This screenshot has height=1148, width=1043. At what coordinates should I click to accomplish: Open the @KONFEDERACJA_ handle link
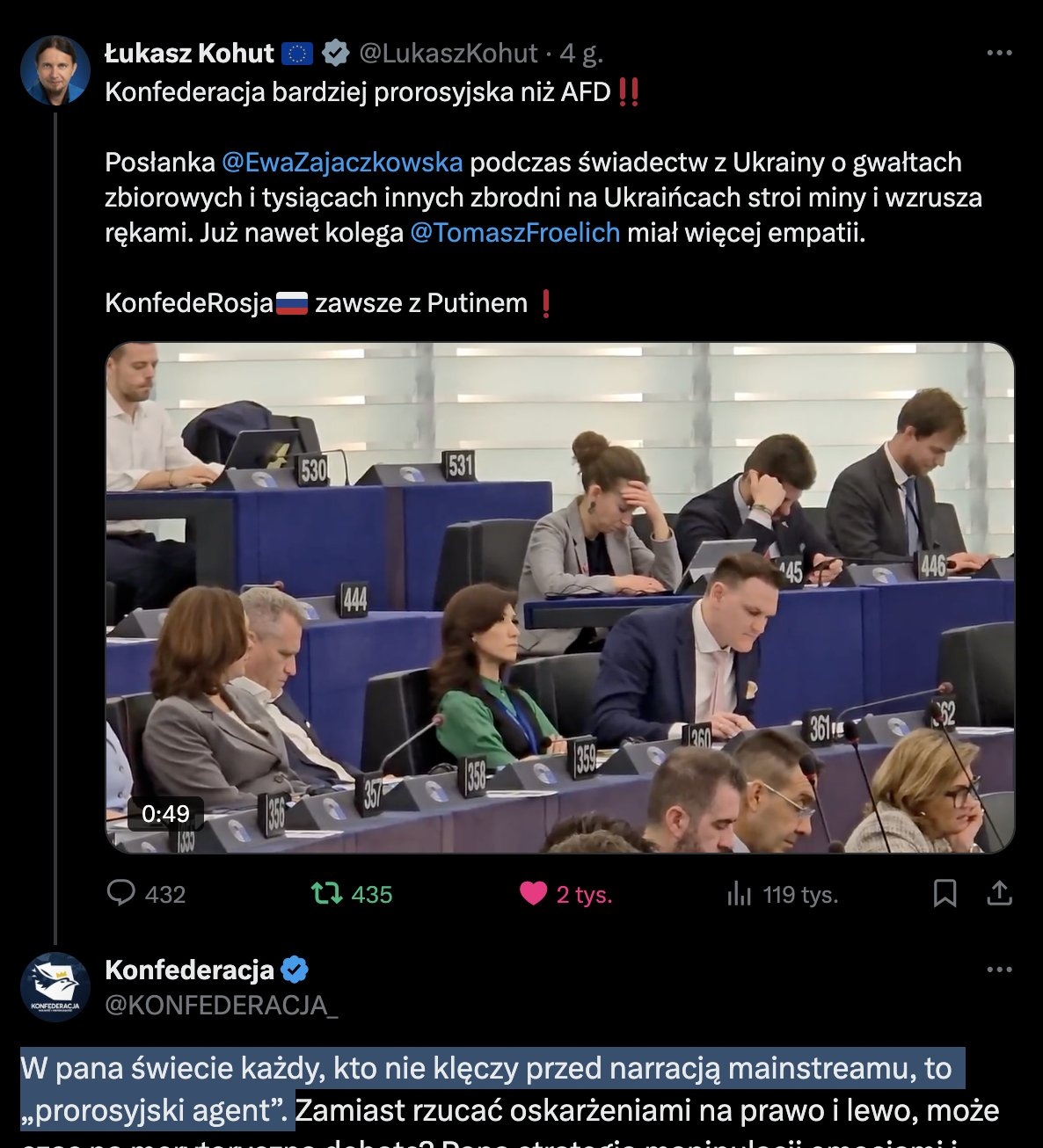point(222,1005)
